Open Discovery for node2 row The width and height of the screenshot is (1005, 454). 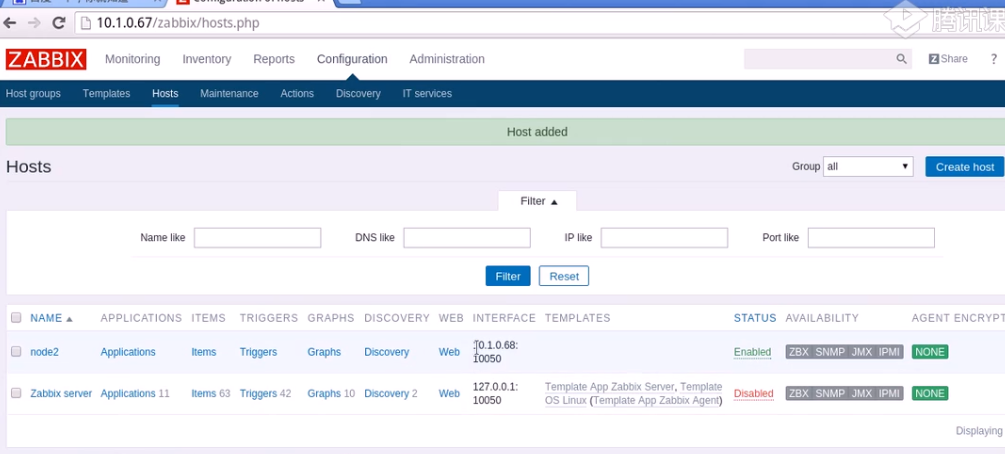pos(386,352)
